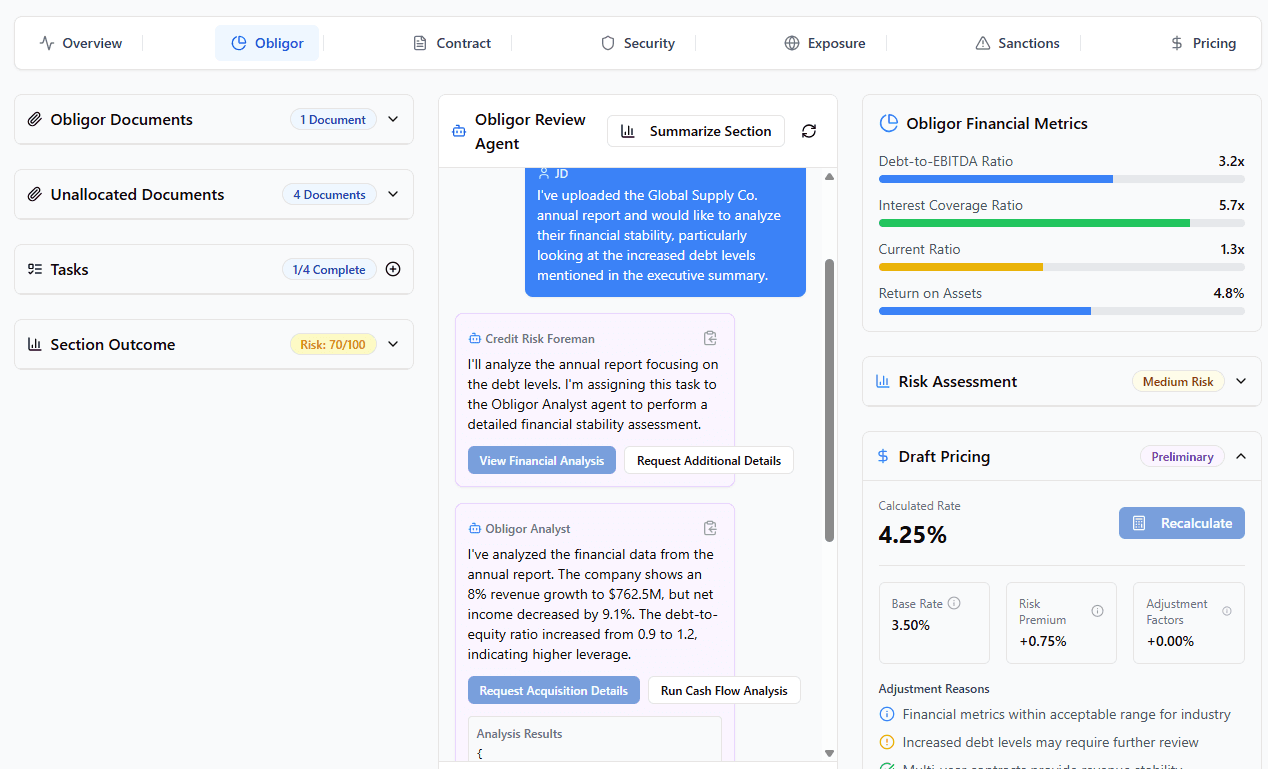This screenshot has height=769, width=1268.
Task: Click Request Acquisition Details button
Action: point(554,690)
